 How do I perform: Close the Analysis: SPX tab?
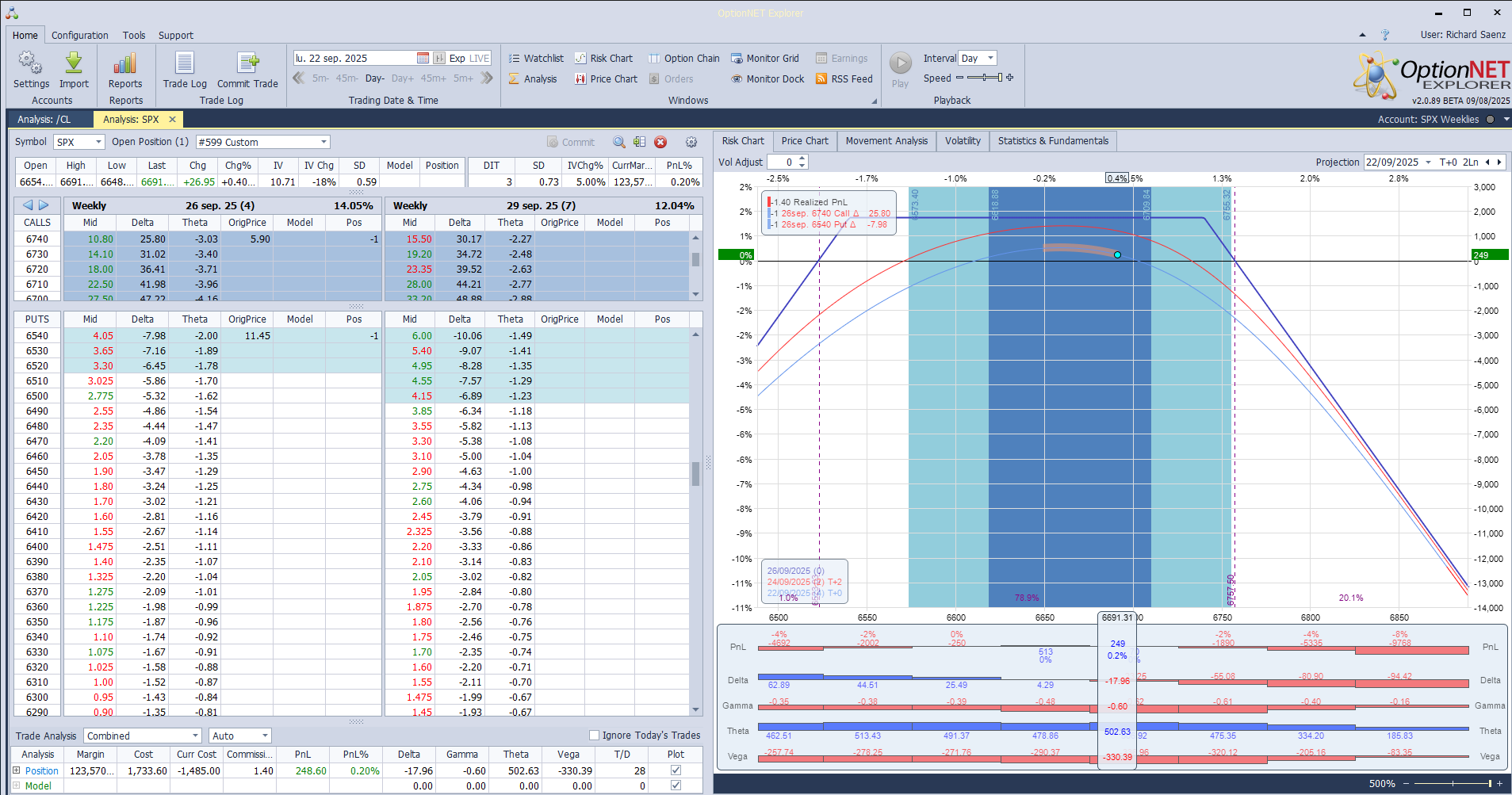(171, 119)
